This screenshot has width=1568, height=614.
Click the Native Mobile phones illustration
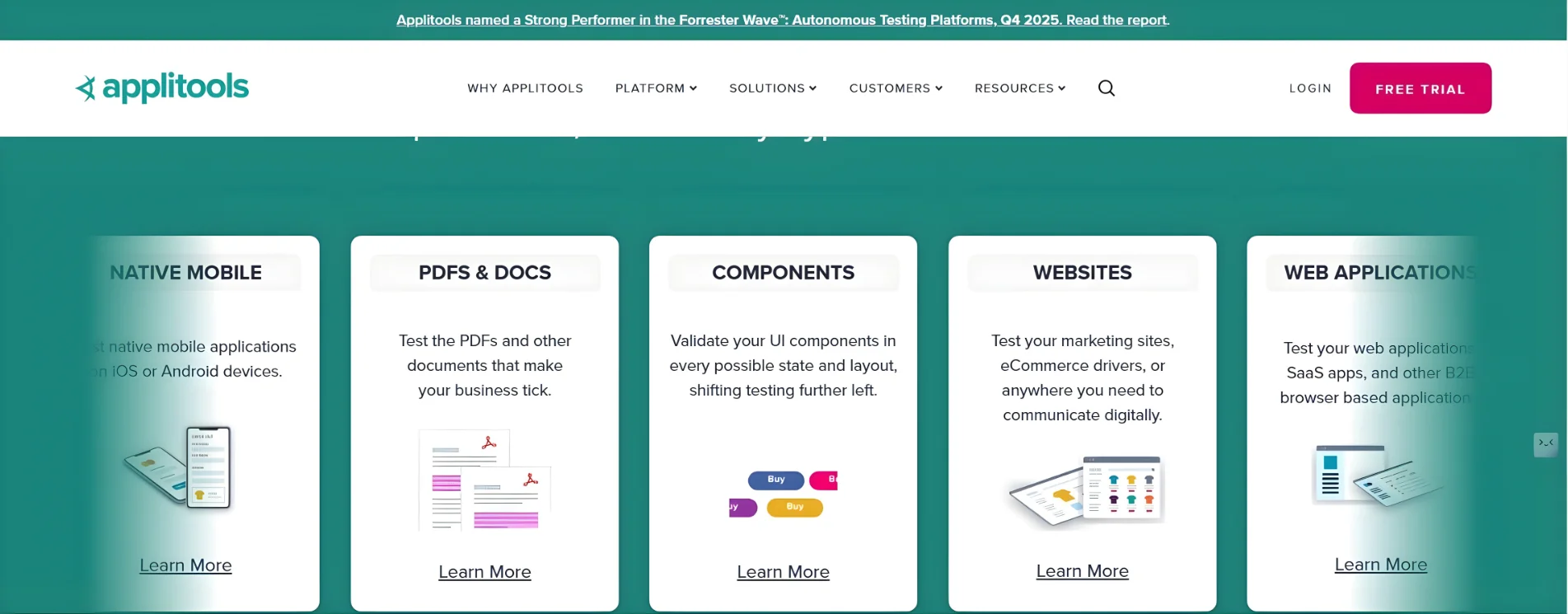(178, 467)
